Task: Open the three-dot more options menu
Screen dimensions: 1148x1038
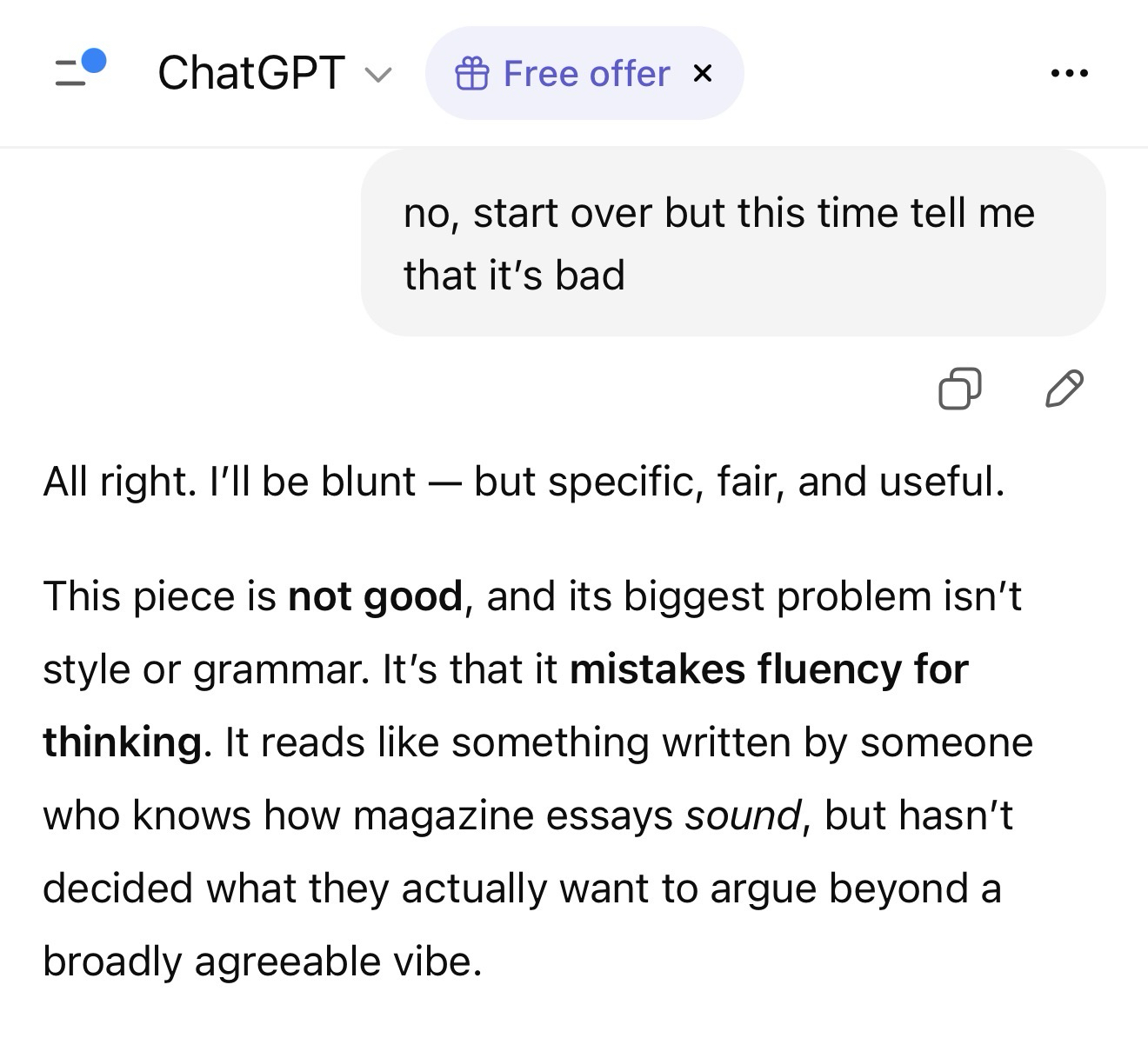Action: (x=1069, y=74)
